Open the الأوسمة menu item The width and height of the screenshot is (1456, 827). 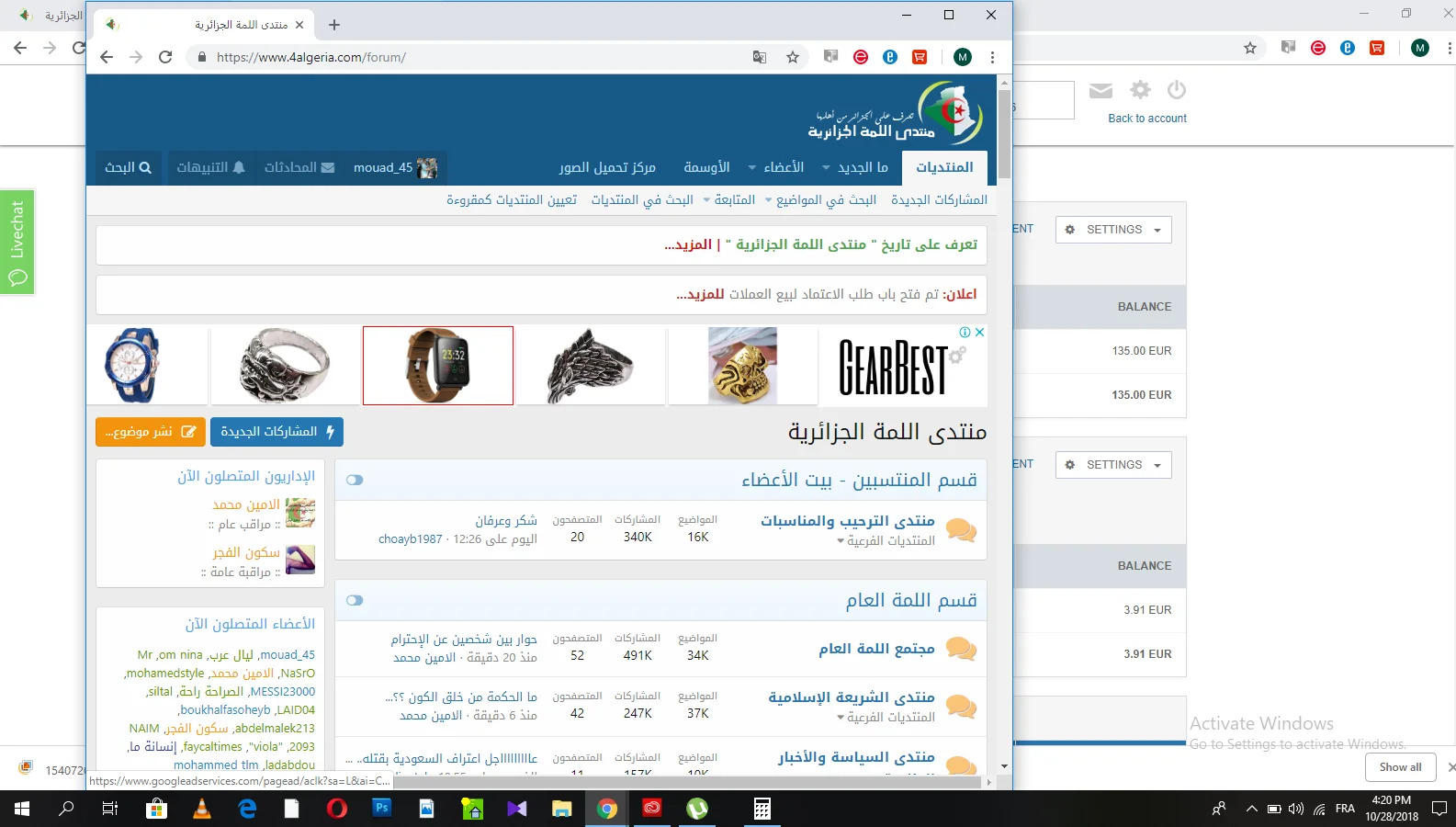coord(706,167)
